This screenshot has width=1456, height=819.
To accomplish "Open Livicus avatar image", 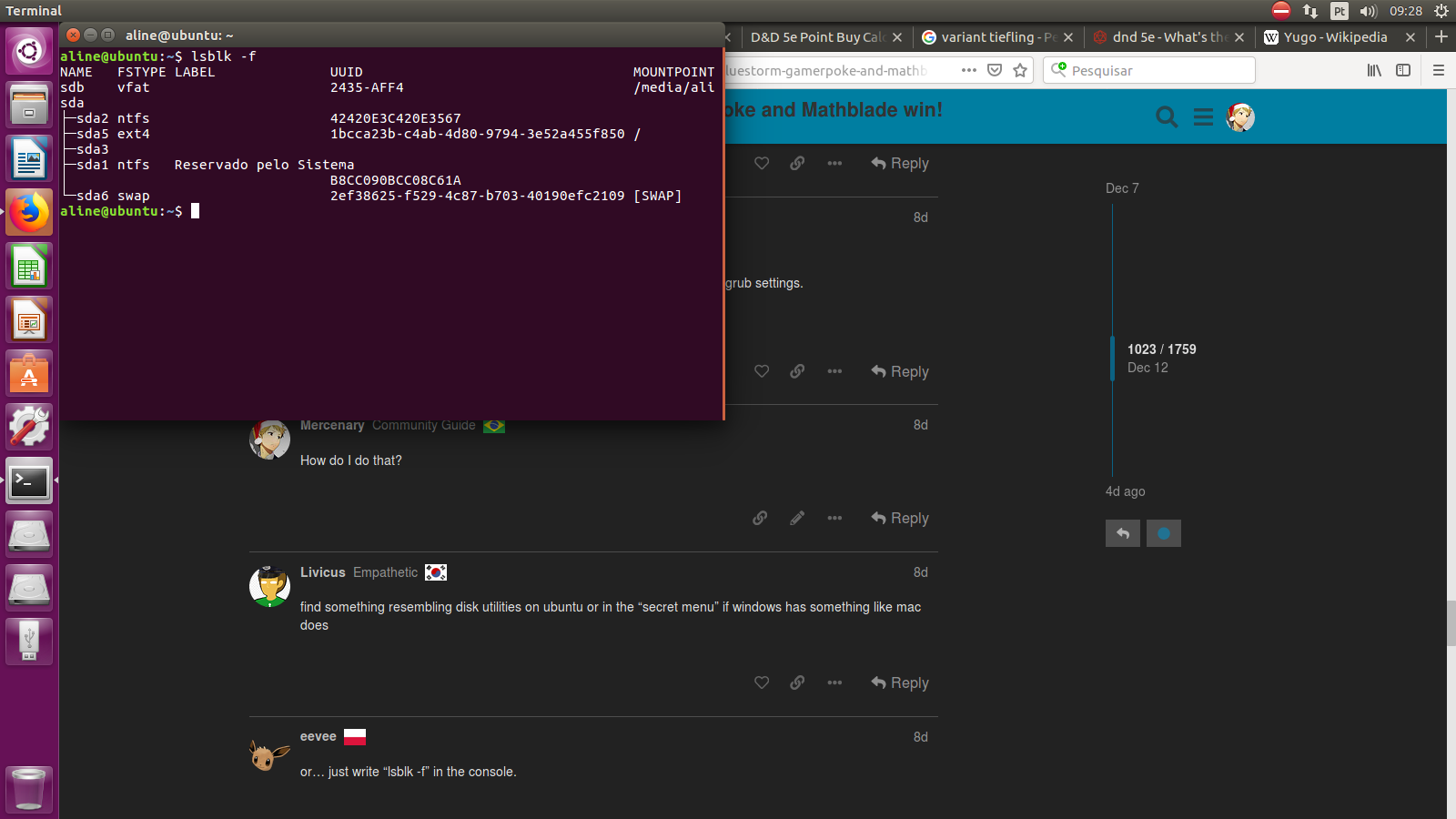I will click(269, 586).
